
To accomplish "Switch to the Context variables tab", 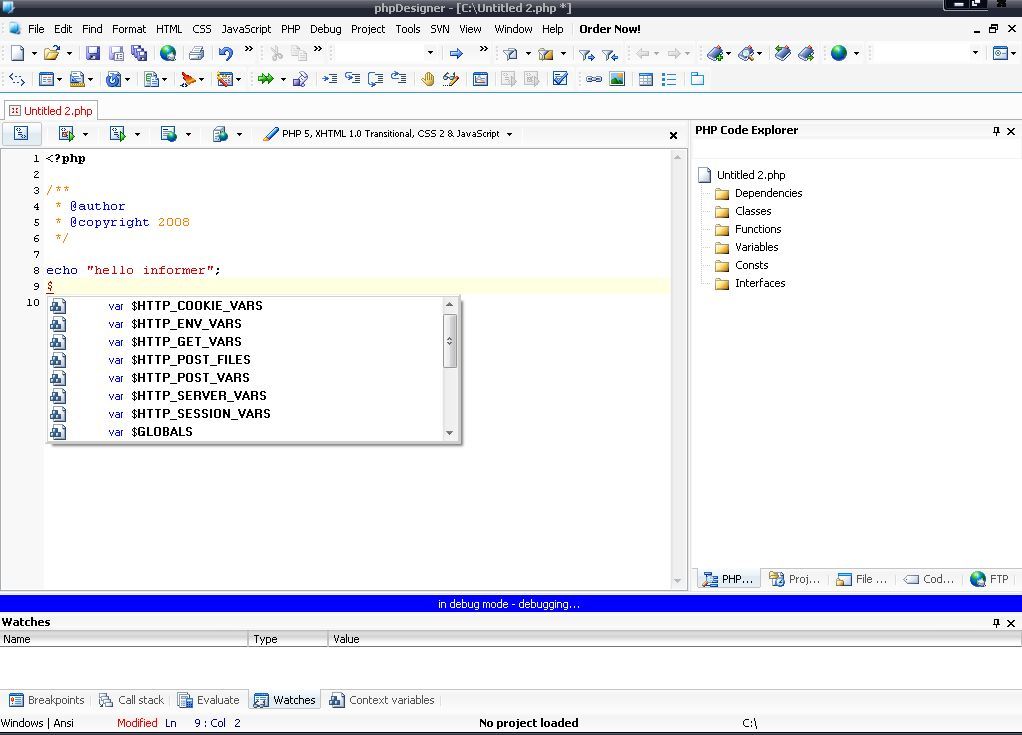I will click(x=382, y=700).
